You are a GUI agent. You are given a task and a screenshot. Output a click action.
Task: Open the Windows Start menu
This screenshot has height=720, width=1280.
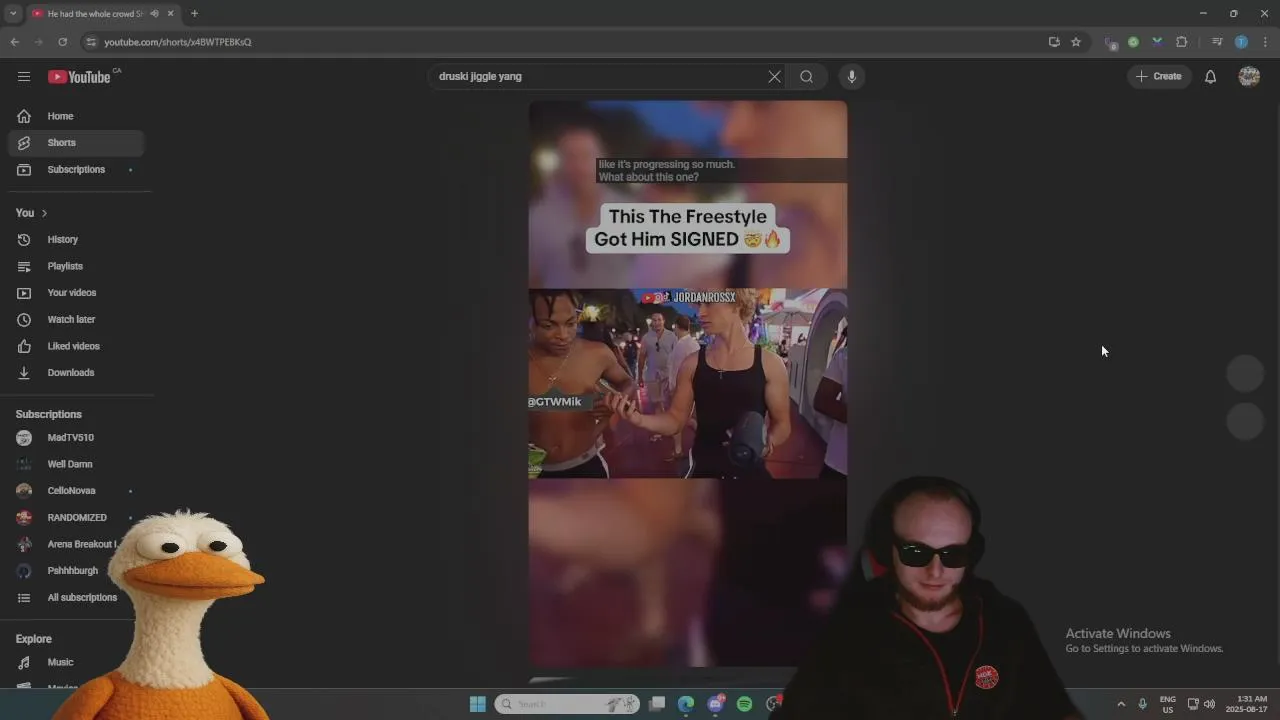click(477, 704)
